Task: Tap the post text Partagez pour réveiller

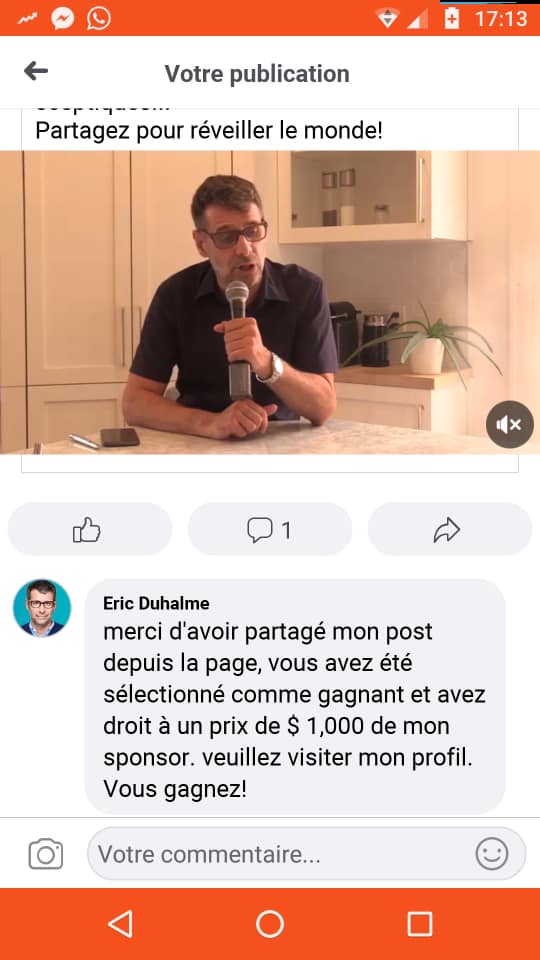Action: click(209, 131)
